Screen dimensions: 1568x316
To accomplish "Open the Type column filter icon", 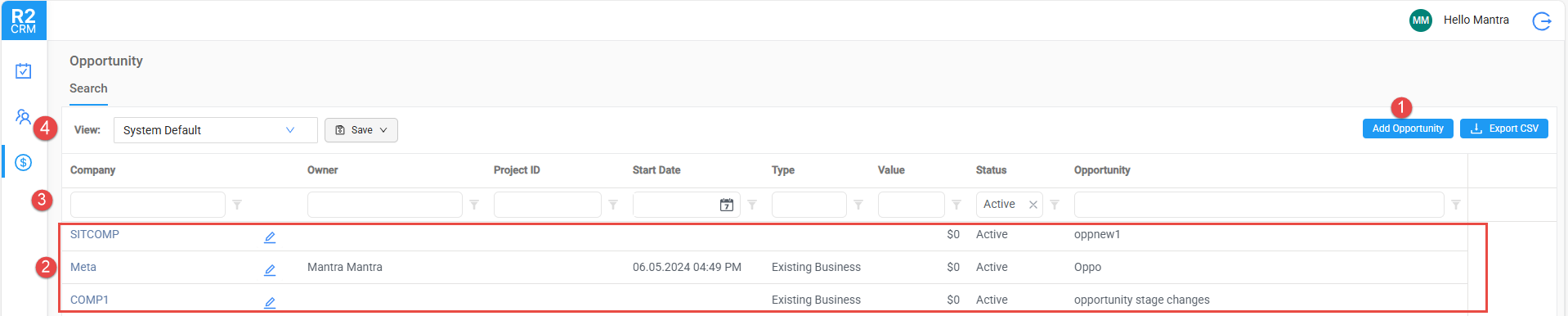I will click(858, 205).
